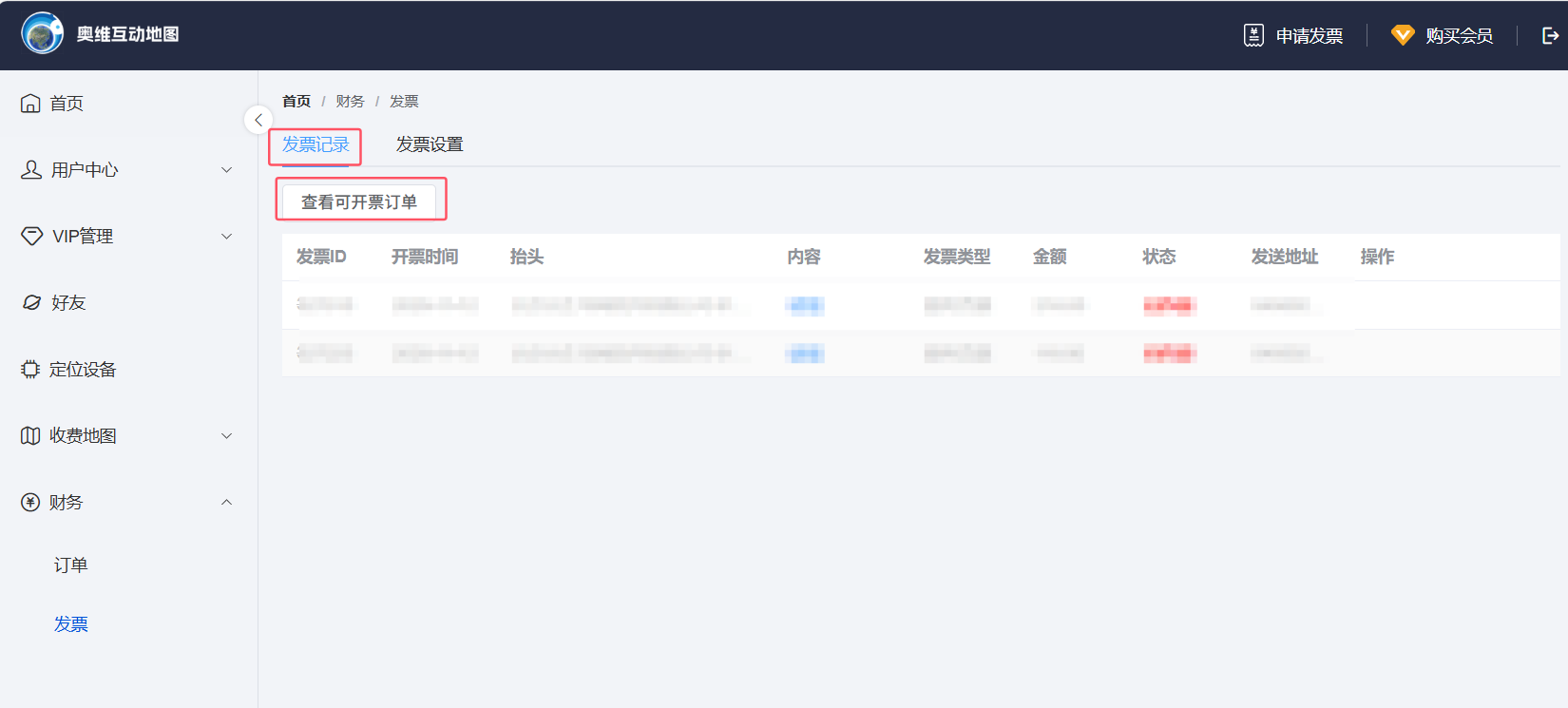Switch to the 发票设置 tab
The height and width of the screenshot is (708, 1568).
(430, 144)
